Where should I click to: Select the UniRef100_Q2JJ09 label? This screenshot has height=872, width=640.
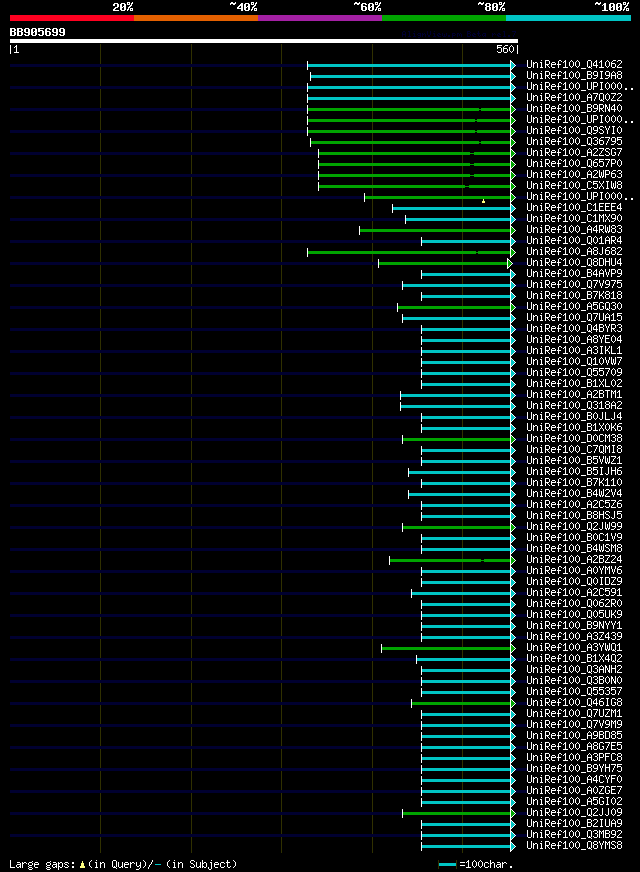pos(574,813)
